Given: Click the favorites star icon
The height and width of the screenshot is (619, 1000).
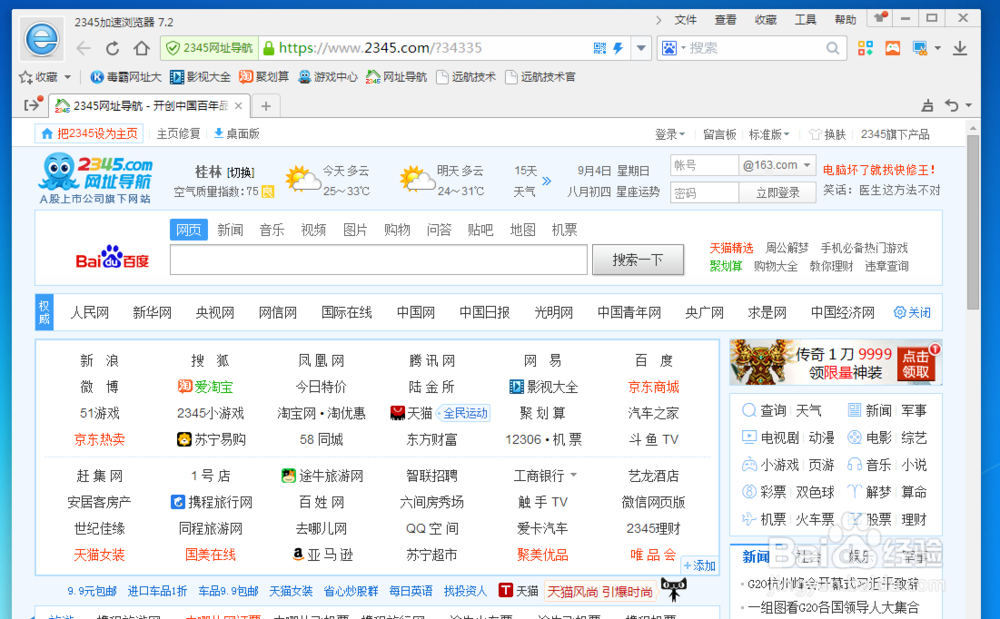Looking at the screenshot, I should [x=26, y=77].
